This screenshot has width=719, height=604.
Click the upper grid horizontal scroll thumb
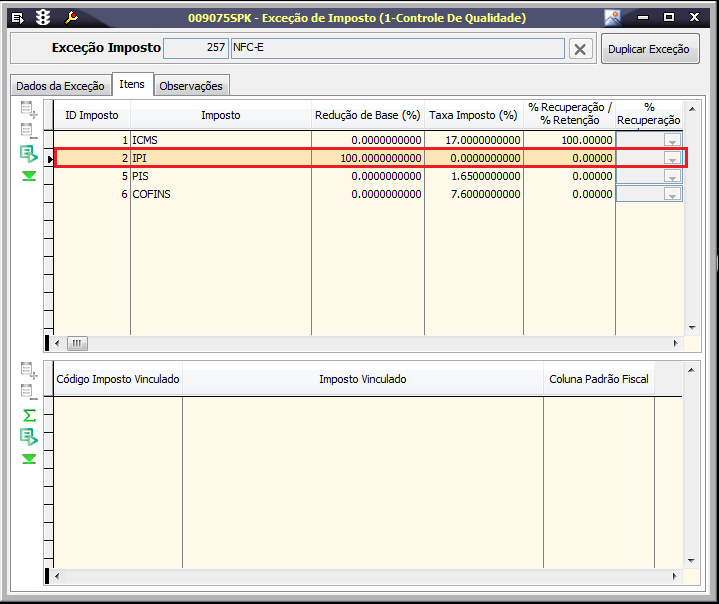pos(77,343)
